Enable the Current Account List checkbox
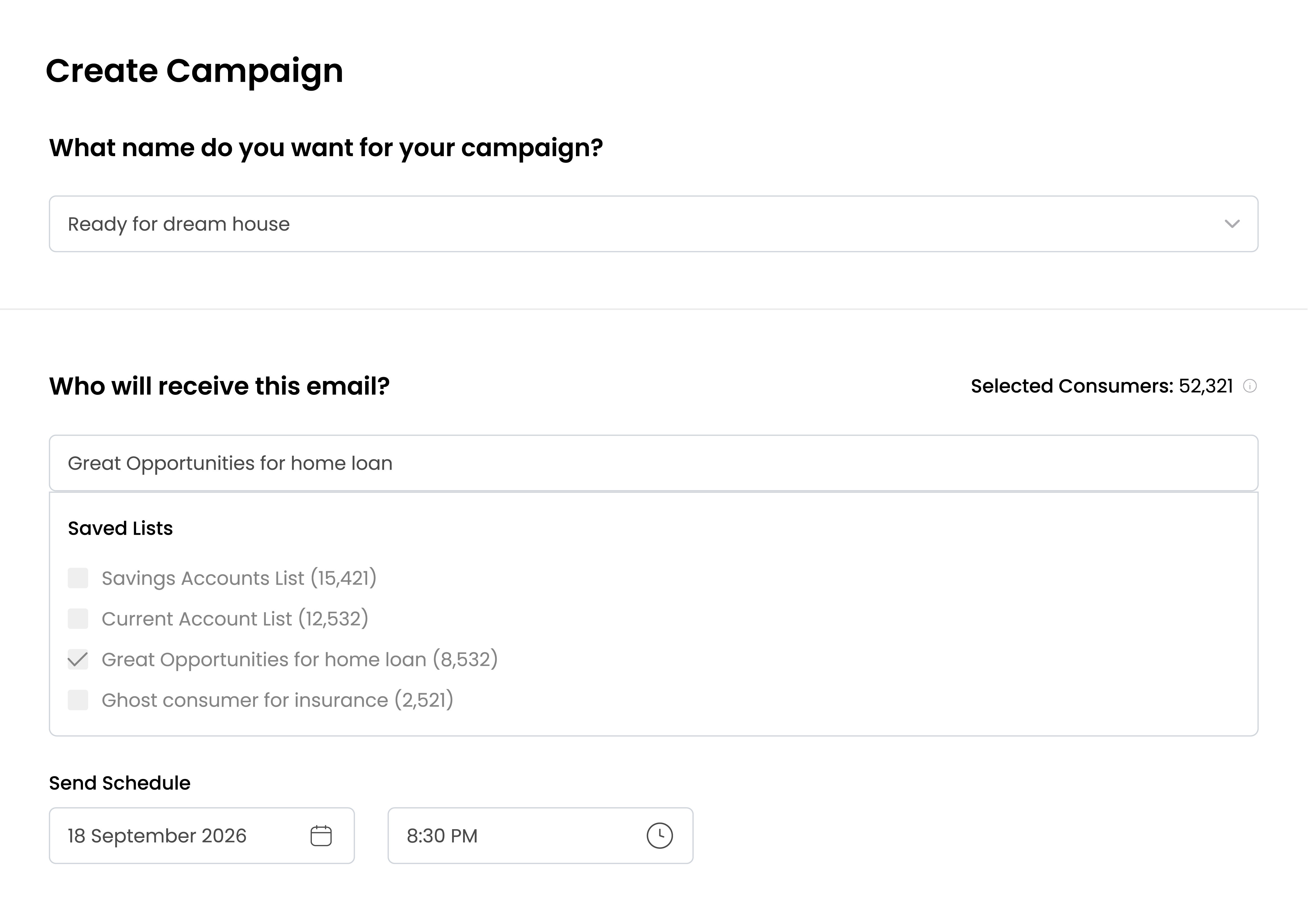Image resolution: width=1308 pixels, height=924 pixels. (x=78, y=619)
